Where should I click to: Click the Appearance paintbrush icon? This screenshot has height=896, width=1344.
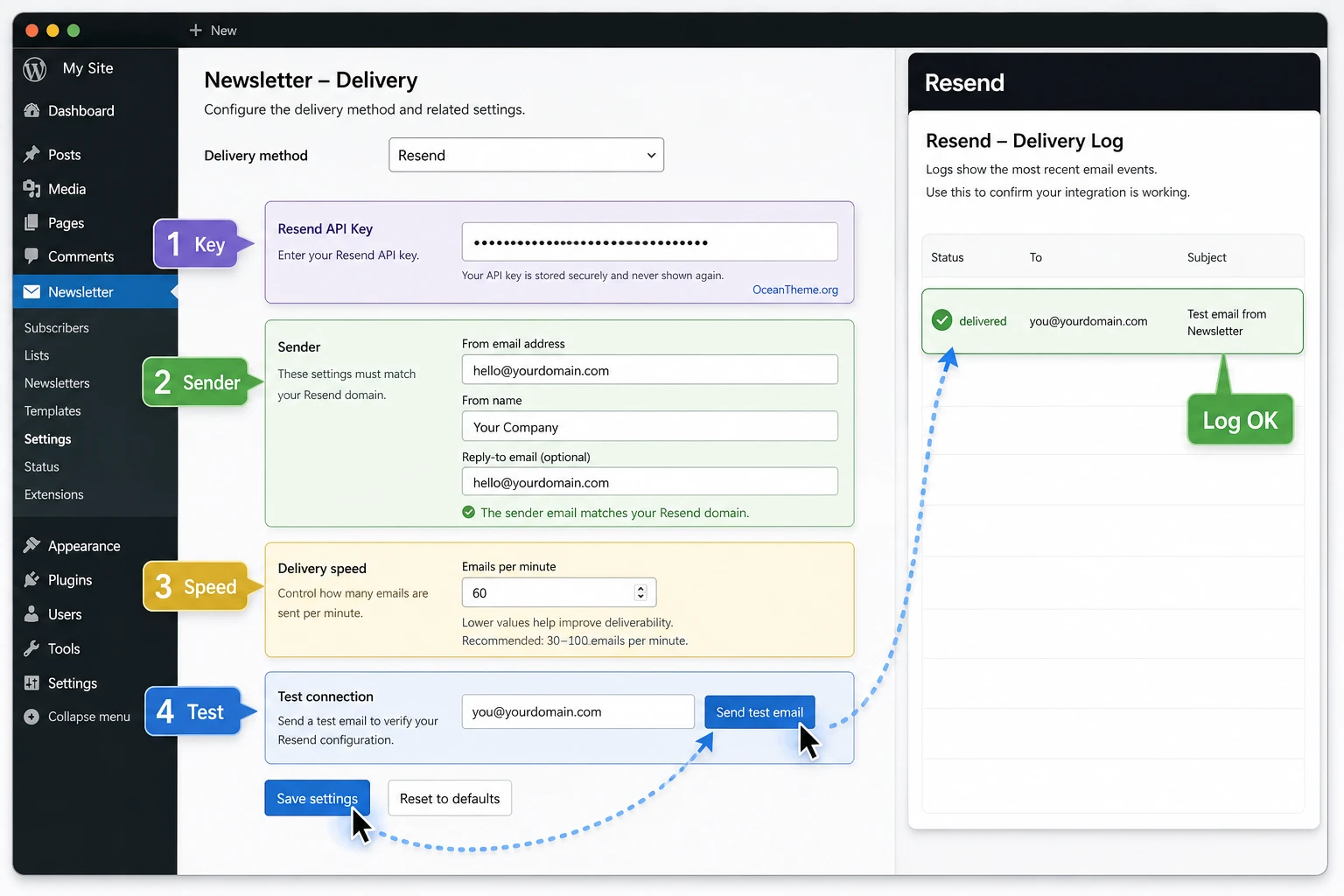(31, 545)
